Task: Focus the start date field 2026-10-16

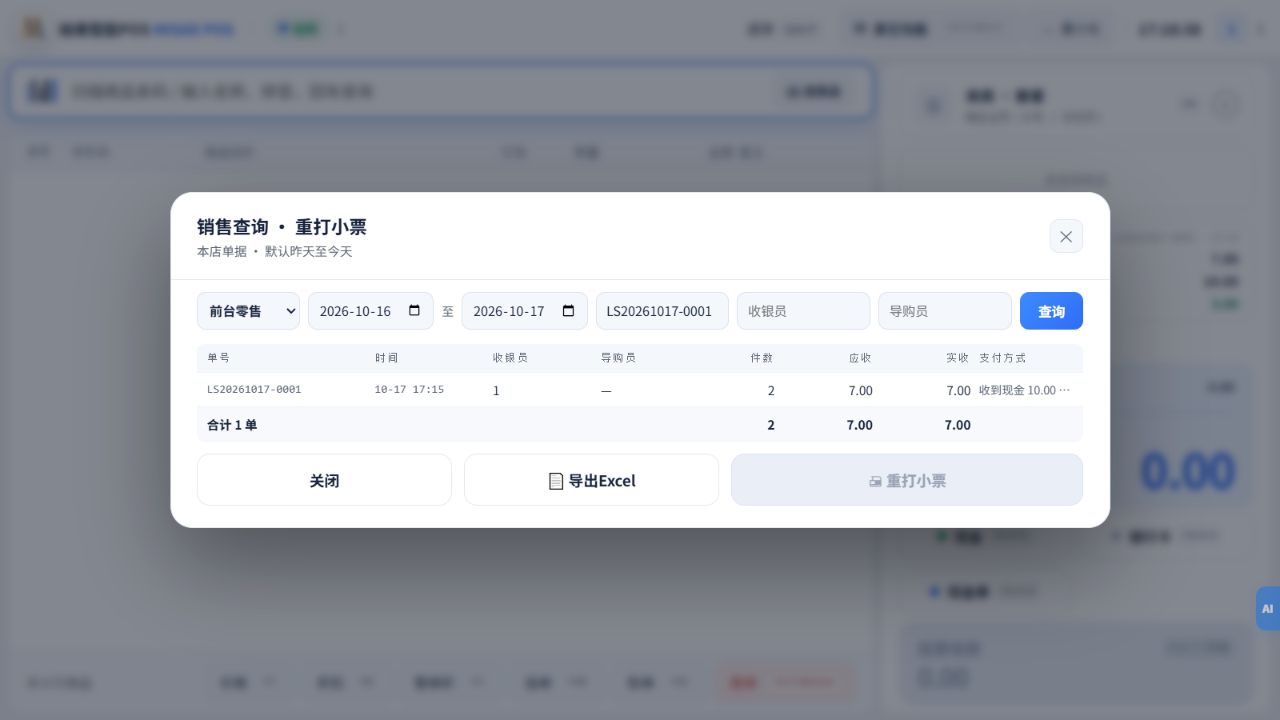Action: tap(371, 311)
